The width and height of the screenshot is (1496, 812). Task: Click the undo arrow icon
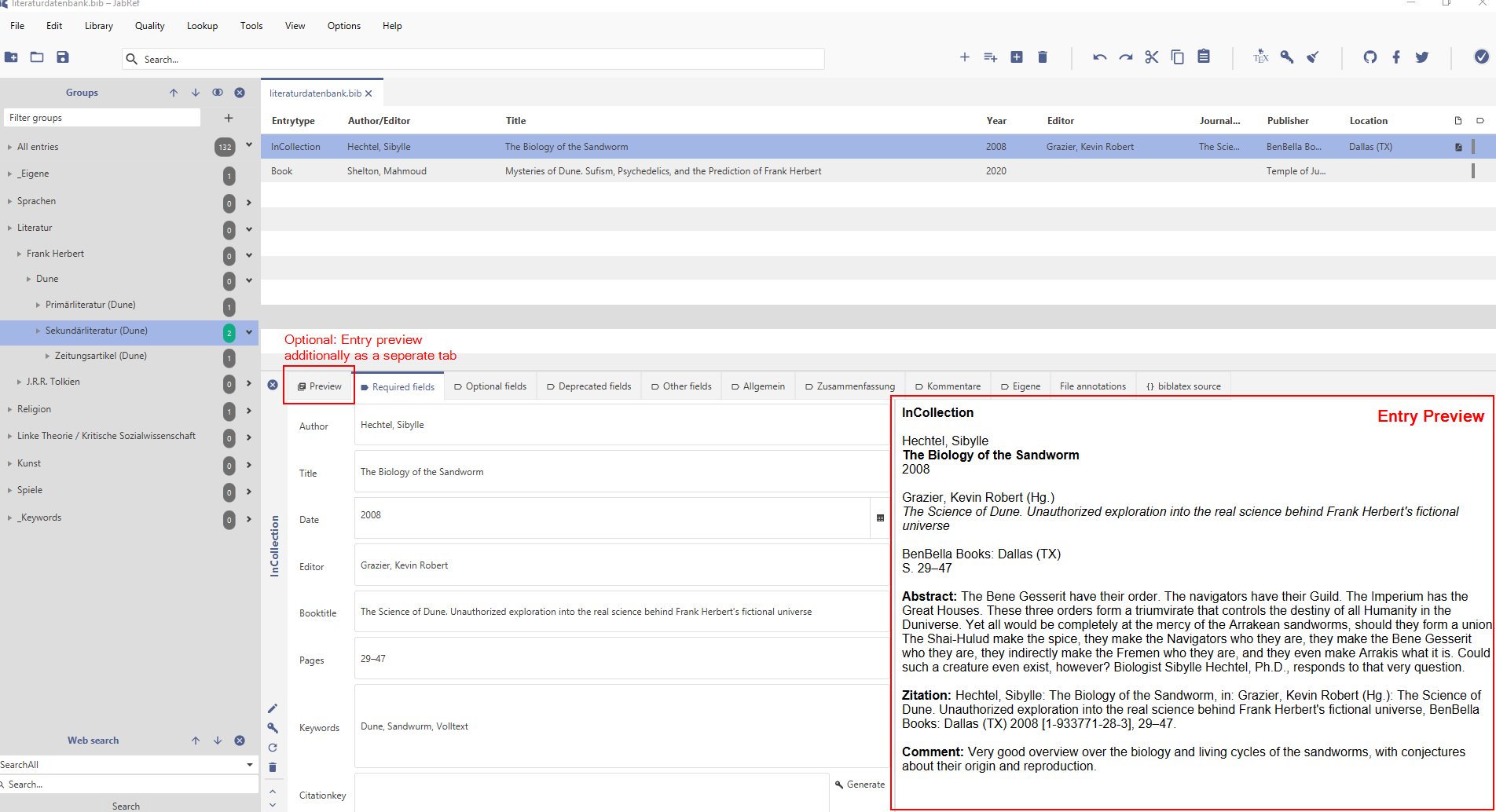[x=1099, y=57]
